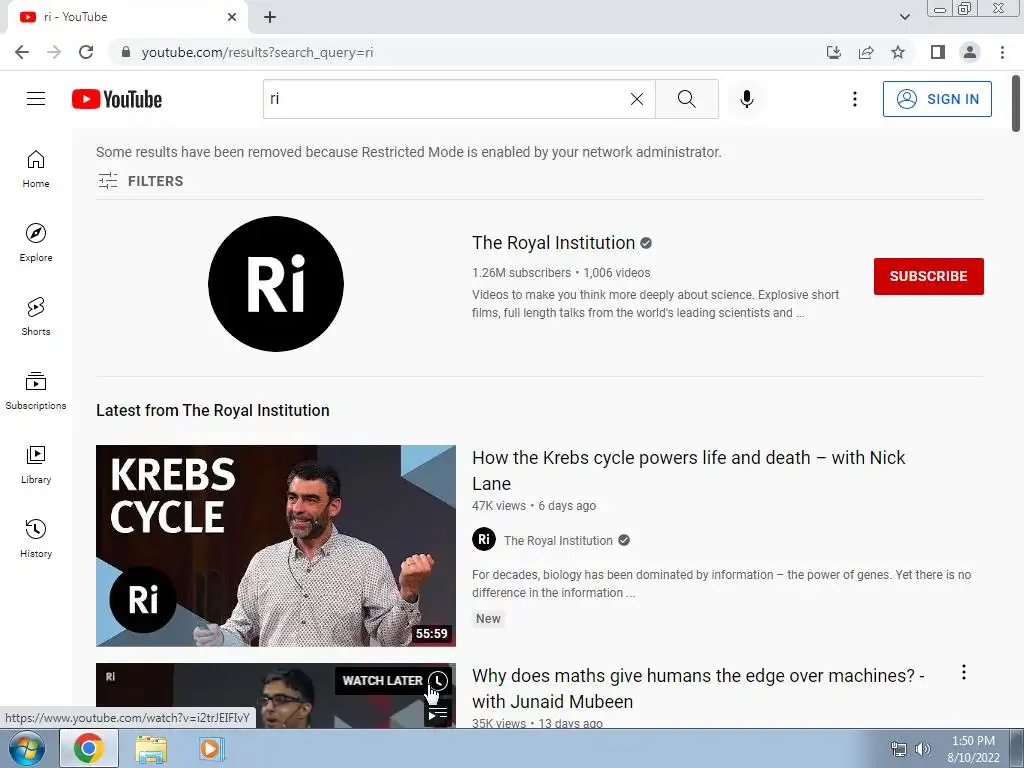Open History in sidebar
The image size is (1024, 768).
pos(36,539)
